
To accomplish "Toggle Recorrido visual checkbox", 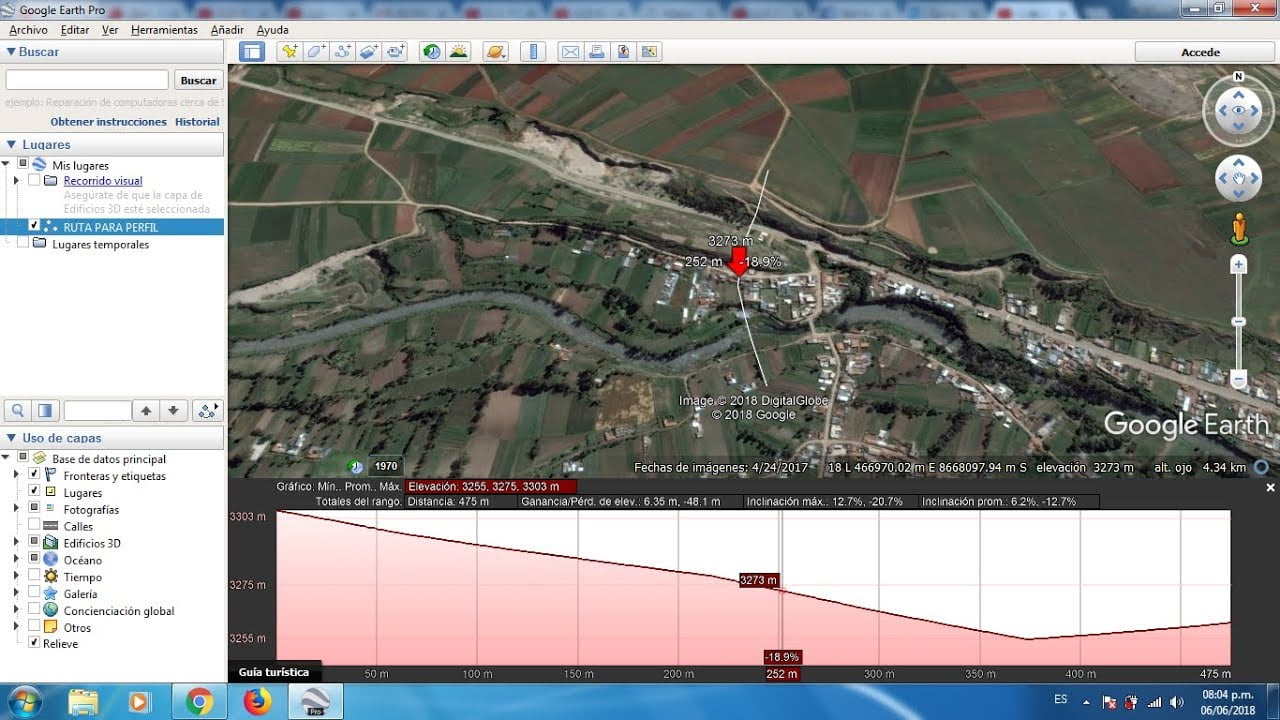I will point(35,181).
